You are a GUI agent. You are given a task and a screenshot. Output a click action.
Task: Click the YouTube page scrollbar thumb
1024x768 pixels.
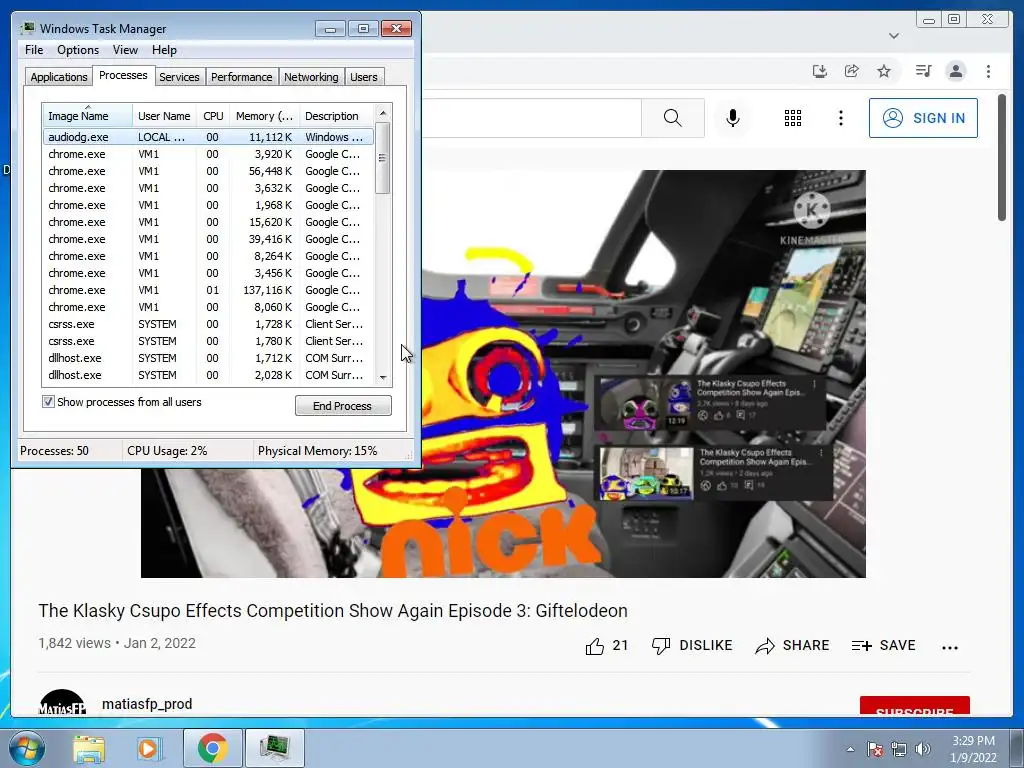(x=1002, y=157)
